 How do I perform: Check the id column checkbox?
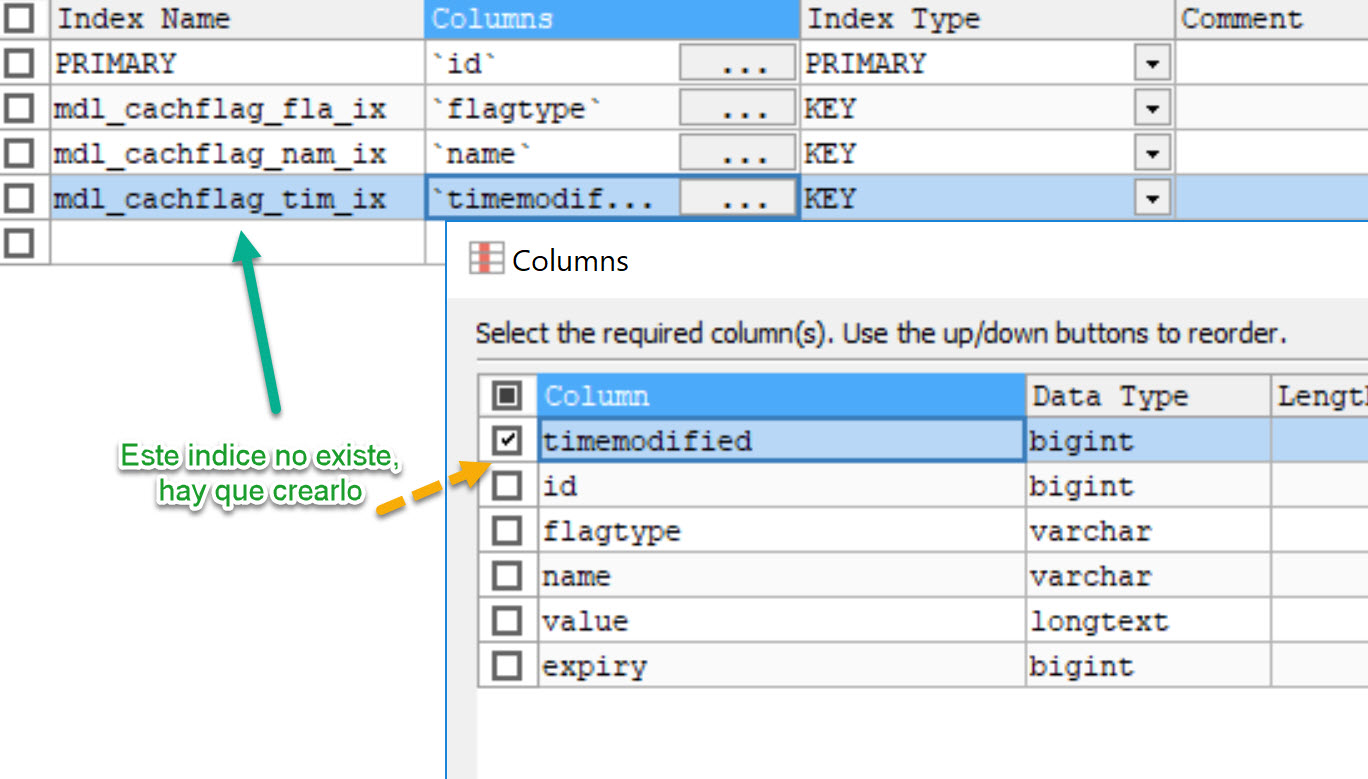[x=507, y=485]
